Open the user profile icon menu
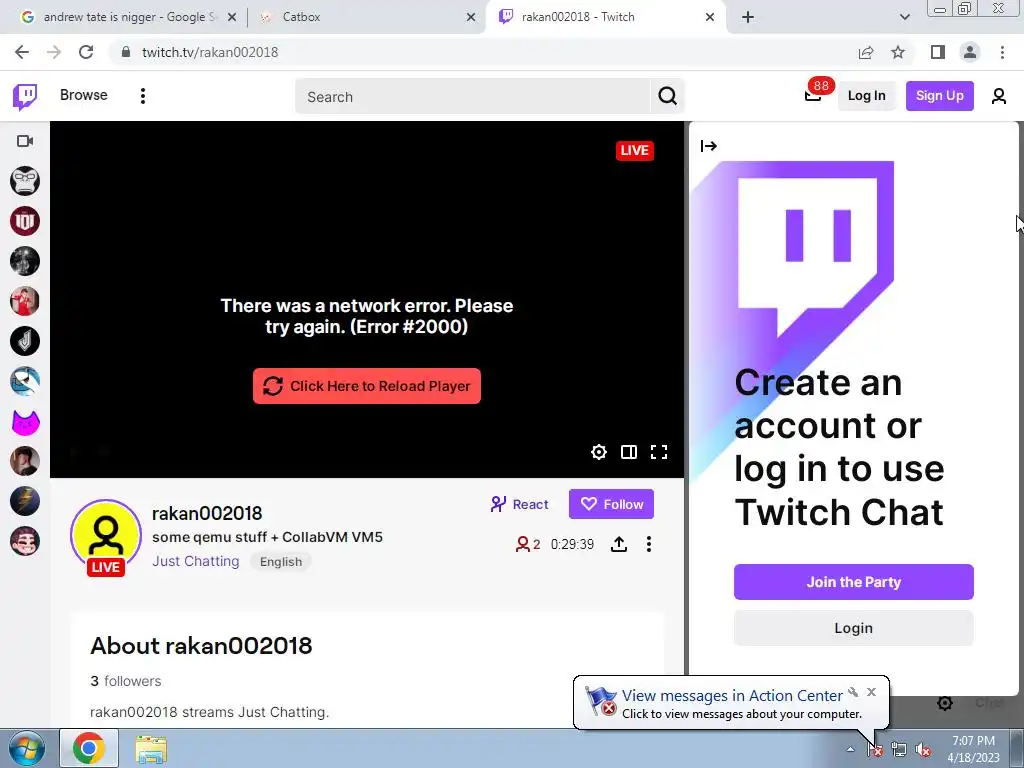Viewport: 1024px width, 768px height. point(999,96)
